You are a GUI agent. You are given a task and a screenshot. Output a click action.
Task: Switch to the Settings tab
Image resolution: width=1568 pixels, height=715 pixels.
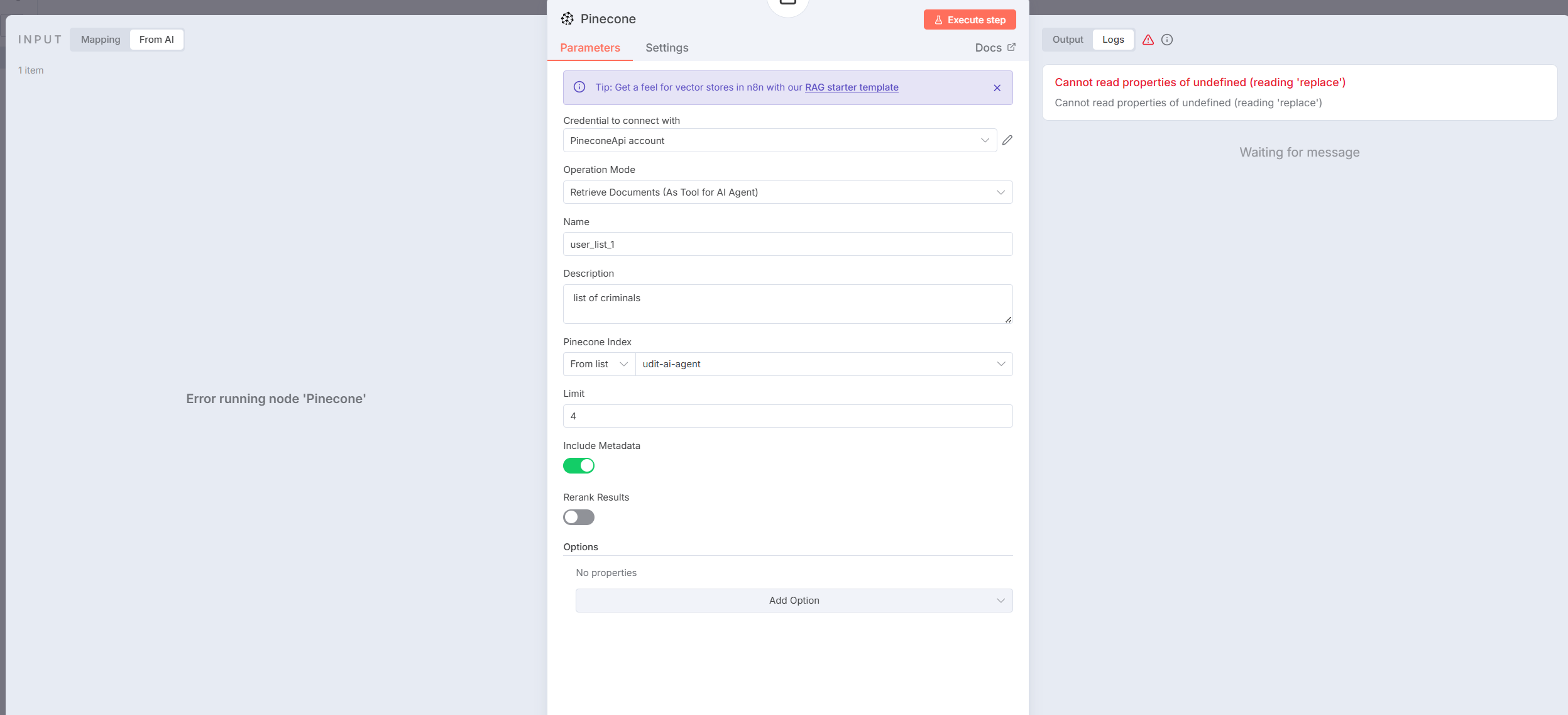[x=666, y=48]
